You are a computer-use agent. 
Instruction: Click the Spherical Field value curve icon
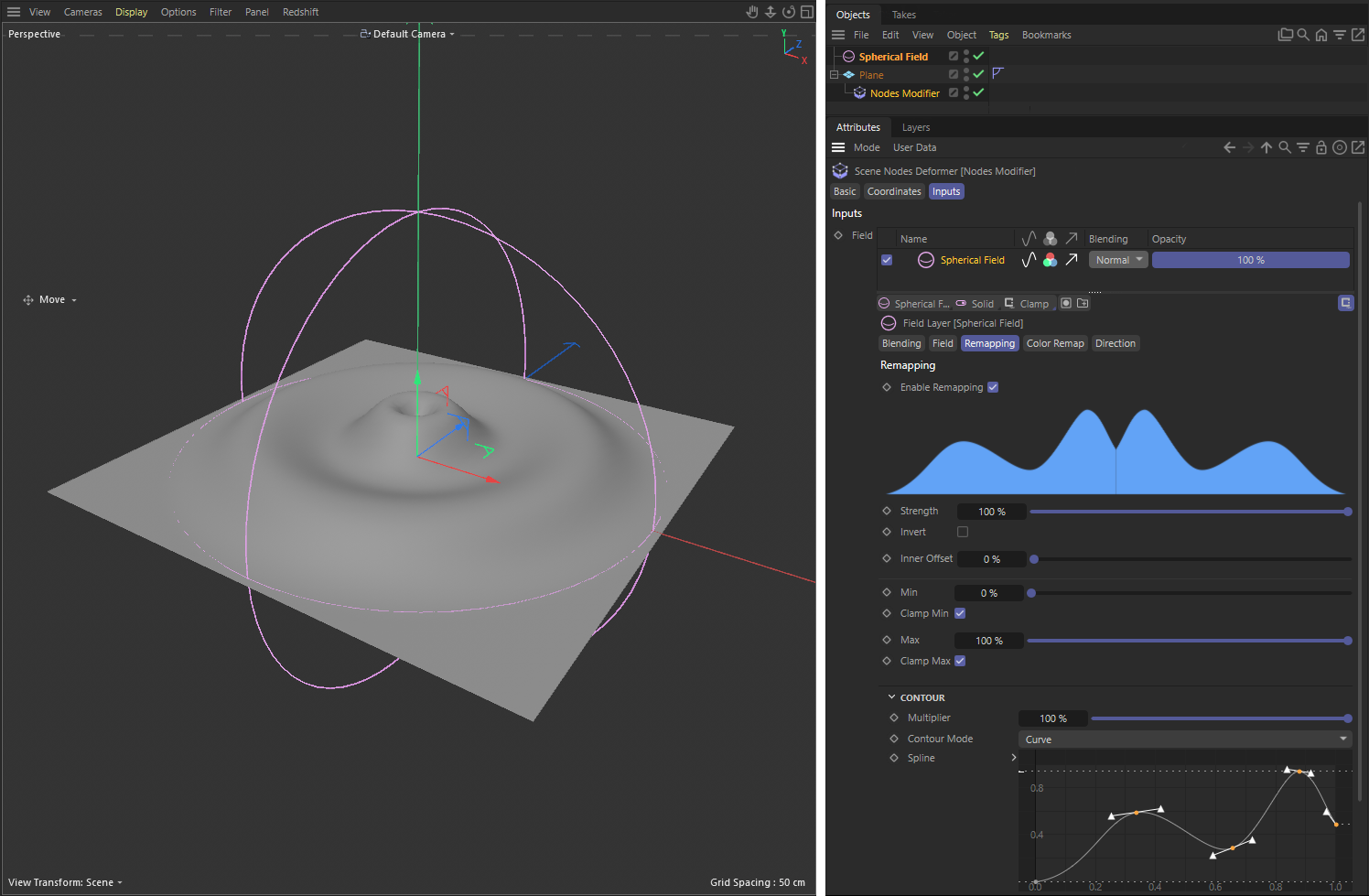pos(1029,260)
